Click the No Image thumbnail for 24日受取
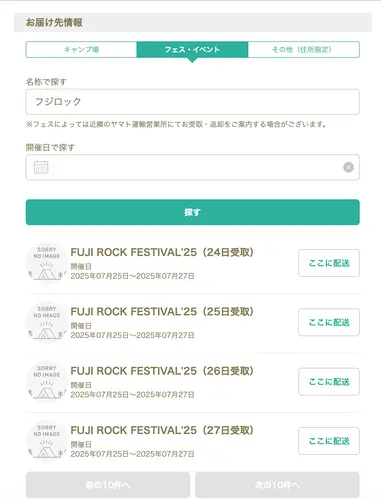The width and height of the screenshot is (381, 500). click(x=47, y=263)
